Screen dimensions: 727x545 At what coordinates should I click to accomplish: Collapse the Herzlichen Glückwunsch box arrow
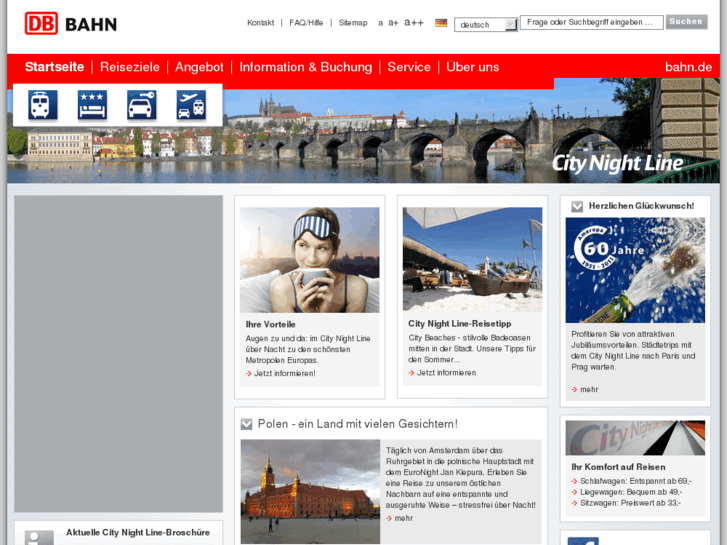click(577, 206)
